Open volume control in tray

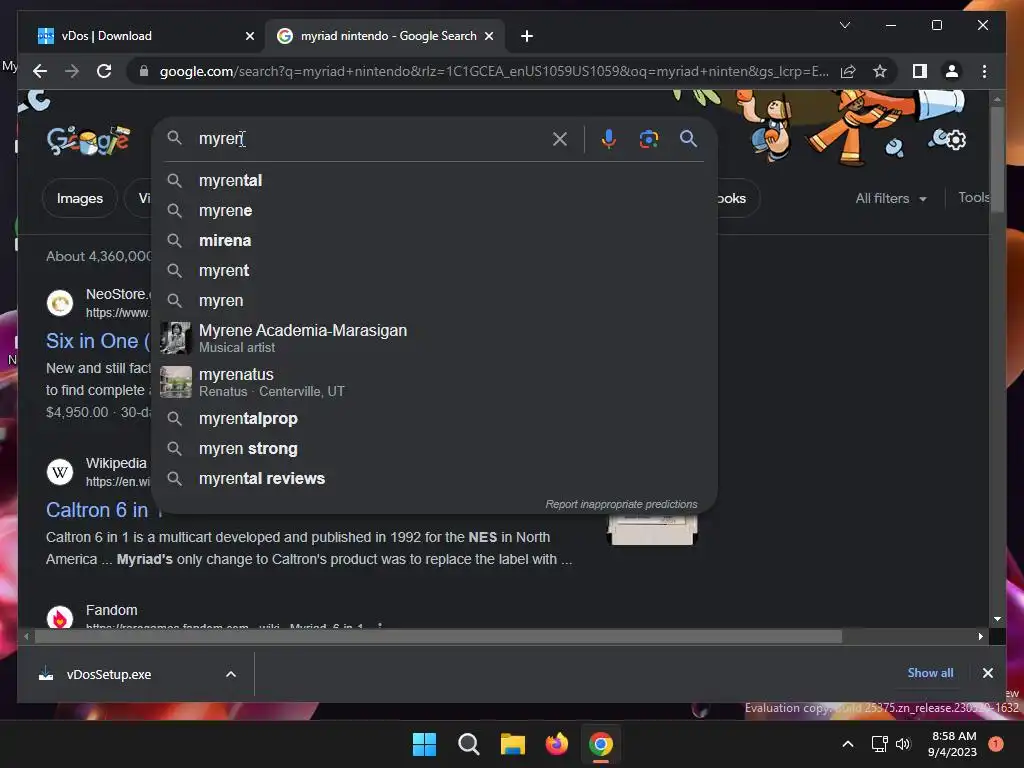pyautogui.click(x=903, y=744)
